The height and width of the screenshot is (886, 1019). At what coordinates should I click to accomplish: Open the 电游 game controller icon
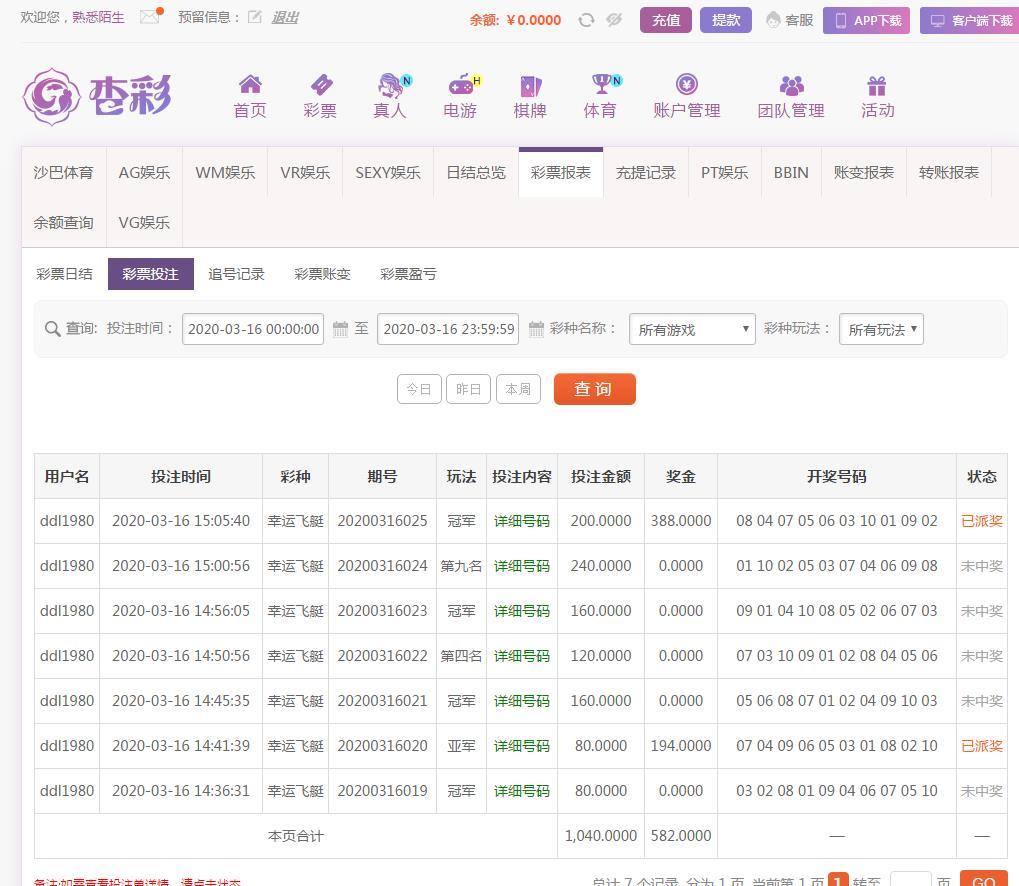click(x=460, y=85)
